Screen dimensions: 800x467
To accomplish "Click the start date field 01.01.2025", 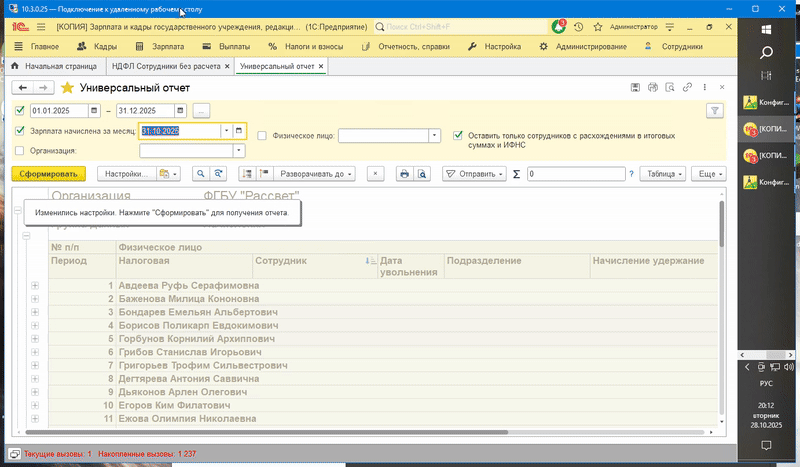I will (59, 111).
